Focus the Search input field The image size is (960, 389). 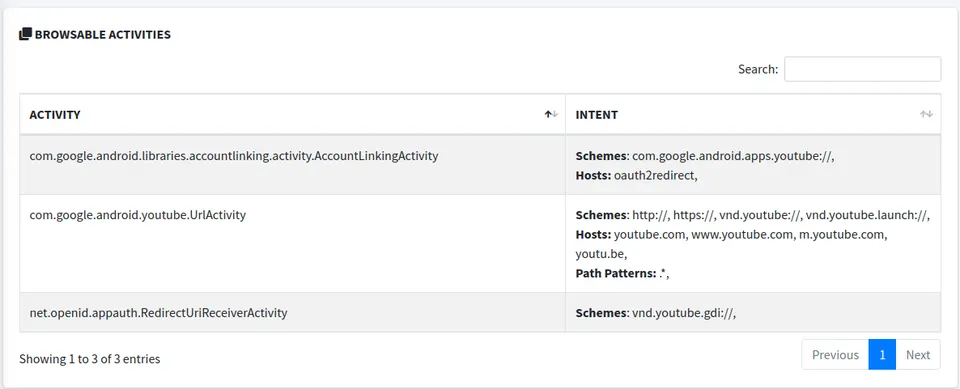(863, 69)
